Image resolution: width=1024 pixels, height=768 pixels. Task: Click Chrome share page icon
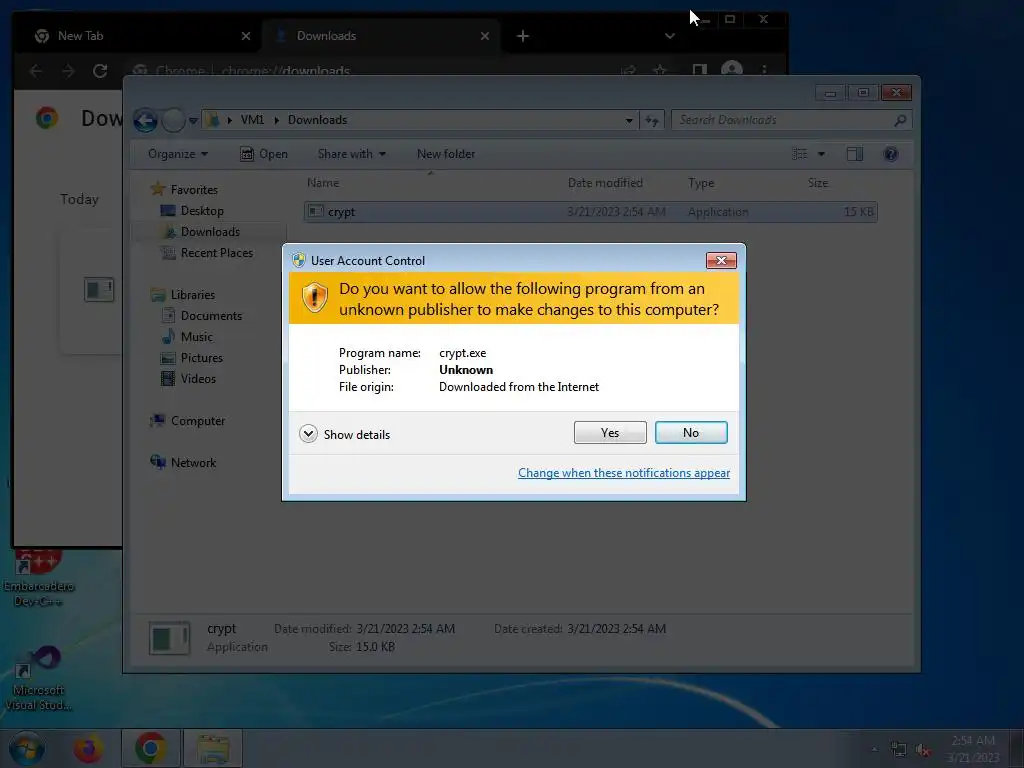coord(628,70)
